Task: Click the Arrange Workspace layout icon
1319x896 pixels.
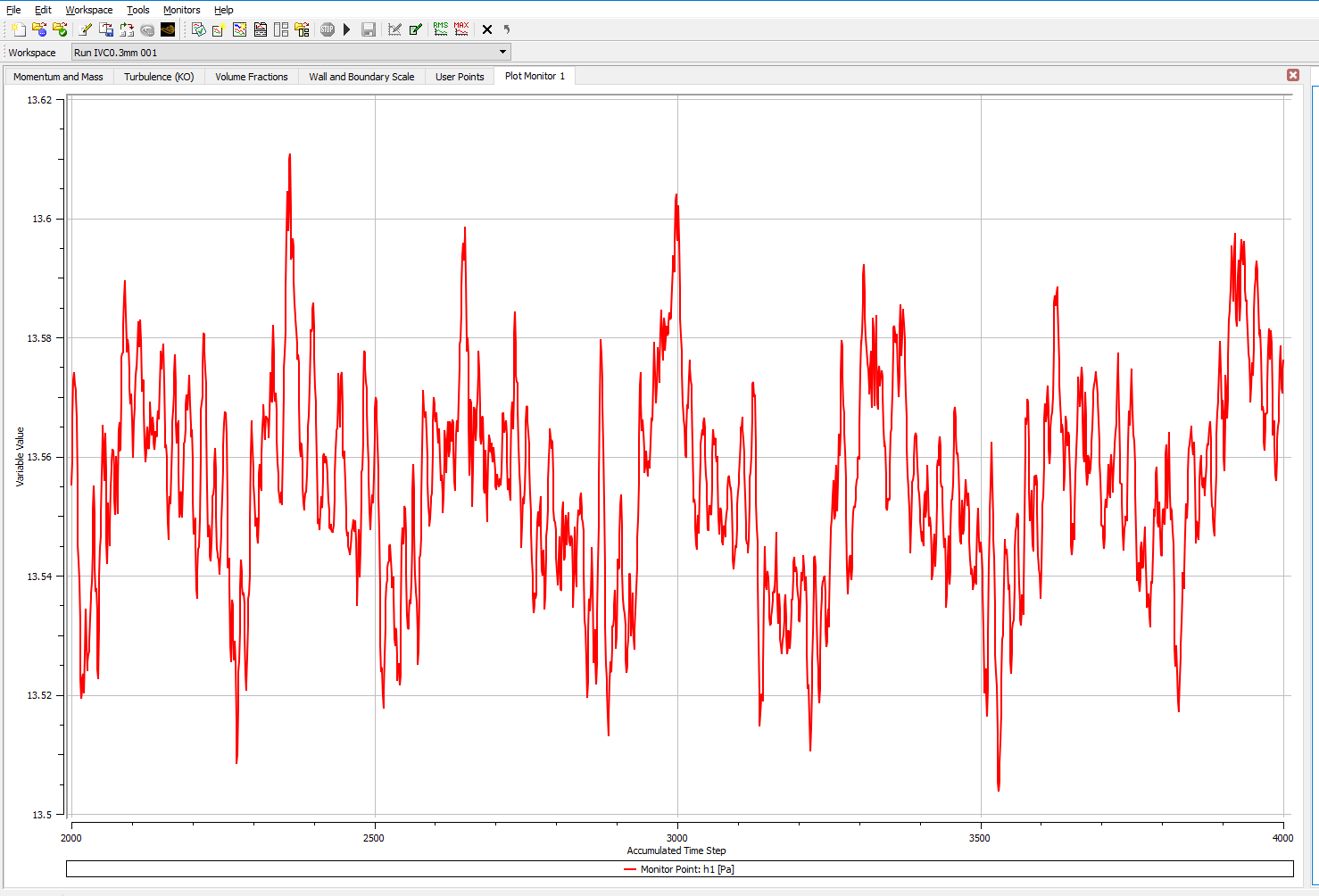Action: [x=281, y=29]
